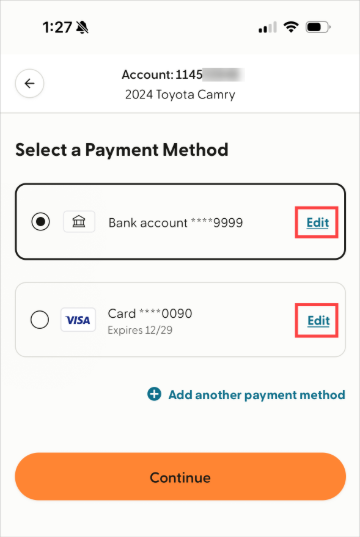Tap the Expires 12/29 text

click(140, 330)
